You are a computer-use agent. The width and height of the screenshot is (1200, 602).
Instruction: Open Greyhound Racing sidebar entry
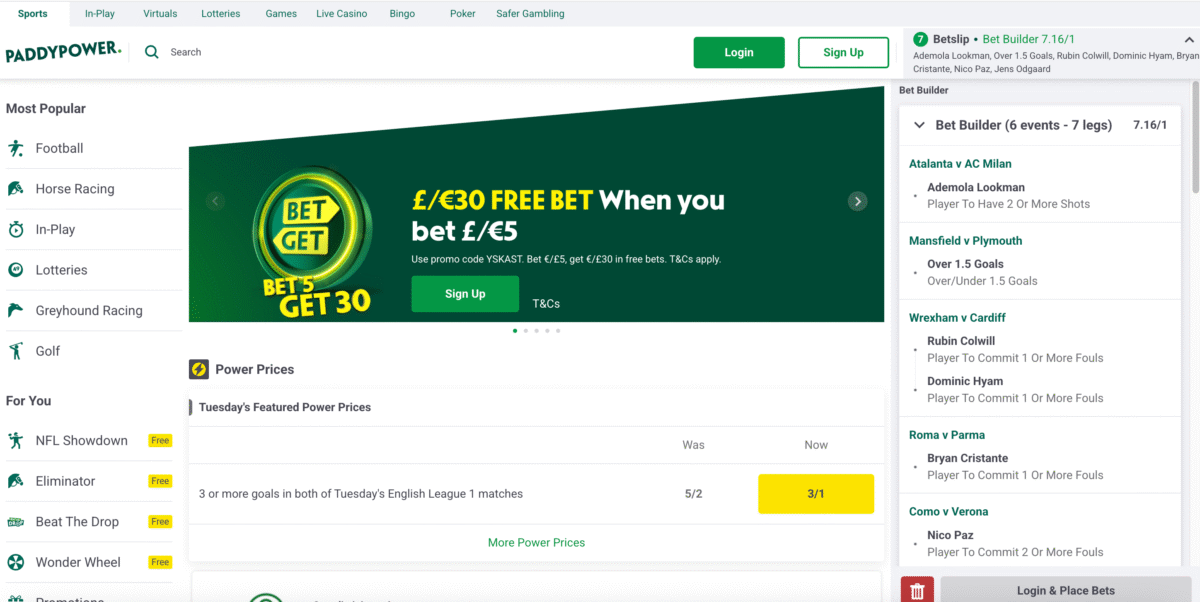89,311
